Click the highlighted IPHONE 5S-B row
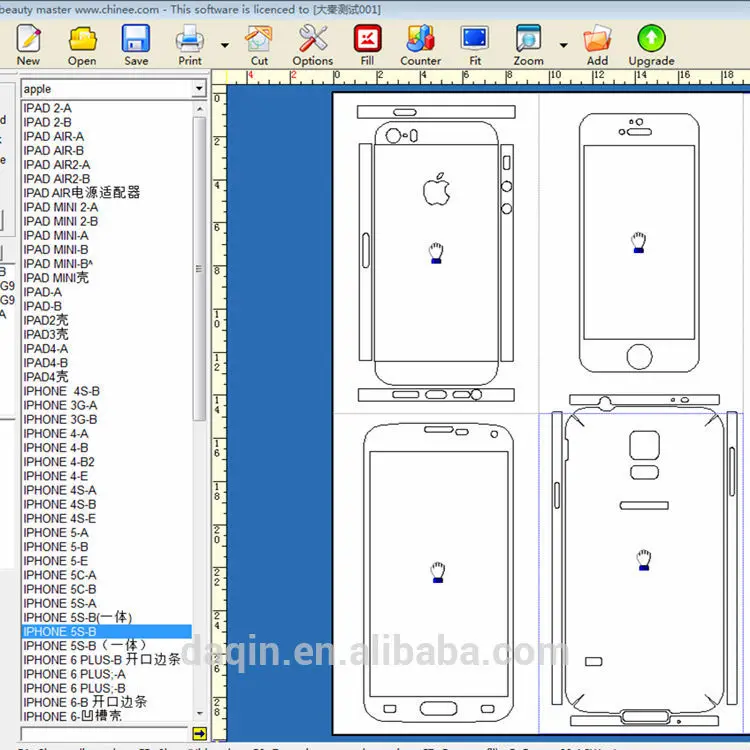 [x=107, y=631]
